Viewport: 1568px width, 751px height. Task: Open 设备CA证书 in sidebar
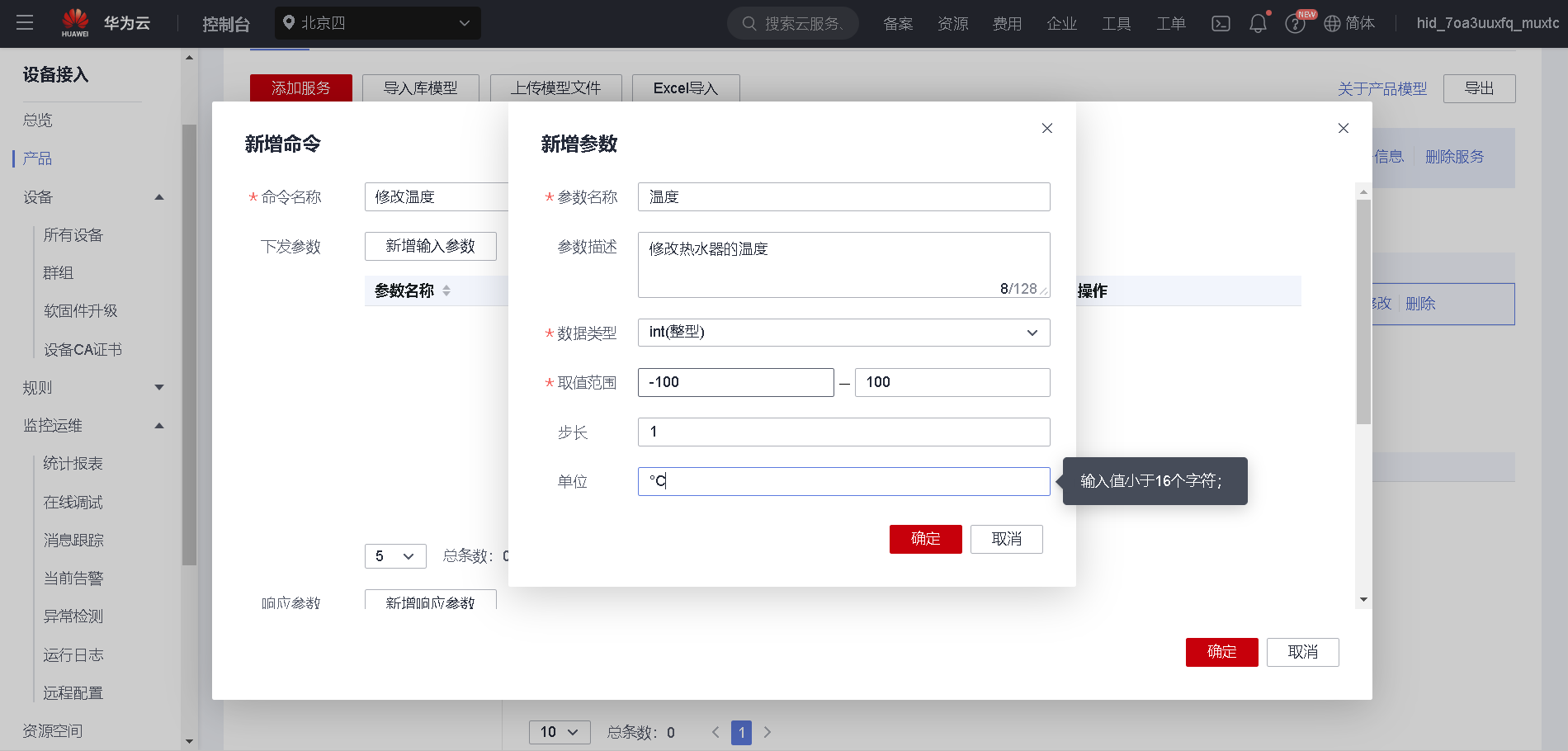[83, 350]
